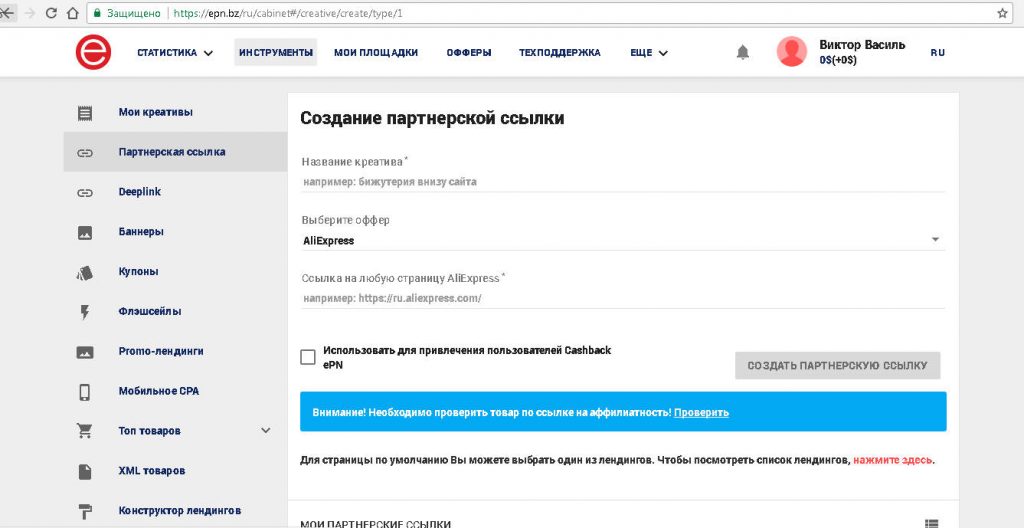Open the Мои площадки menu item
Viewport: 1024px width, 528px height.
point(376,53)
